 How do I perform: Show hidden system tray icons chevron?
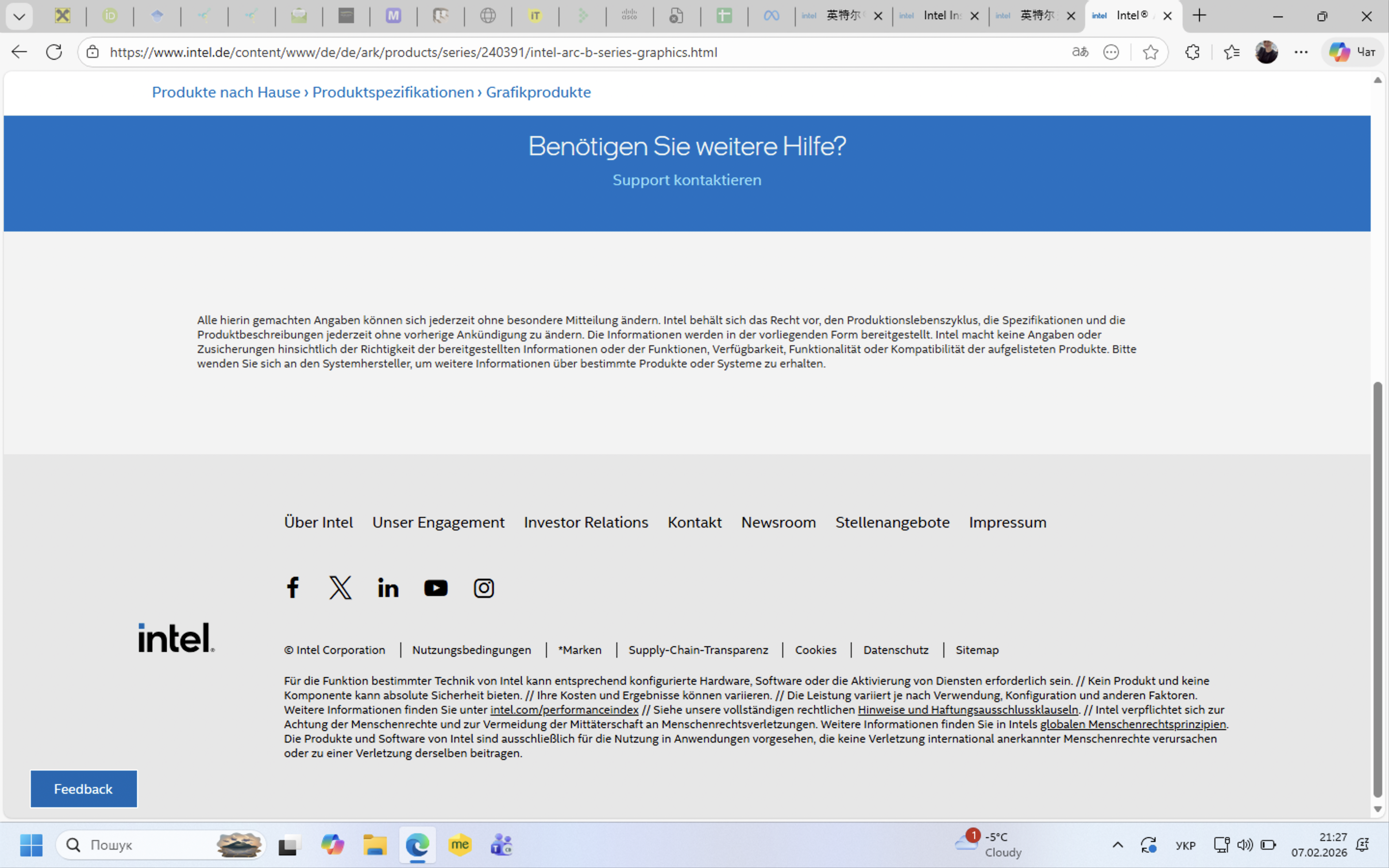[x=1117, y=844]
